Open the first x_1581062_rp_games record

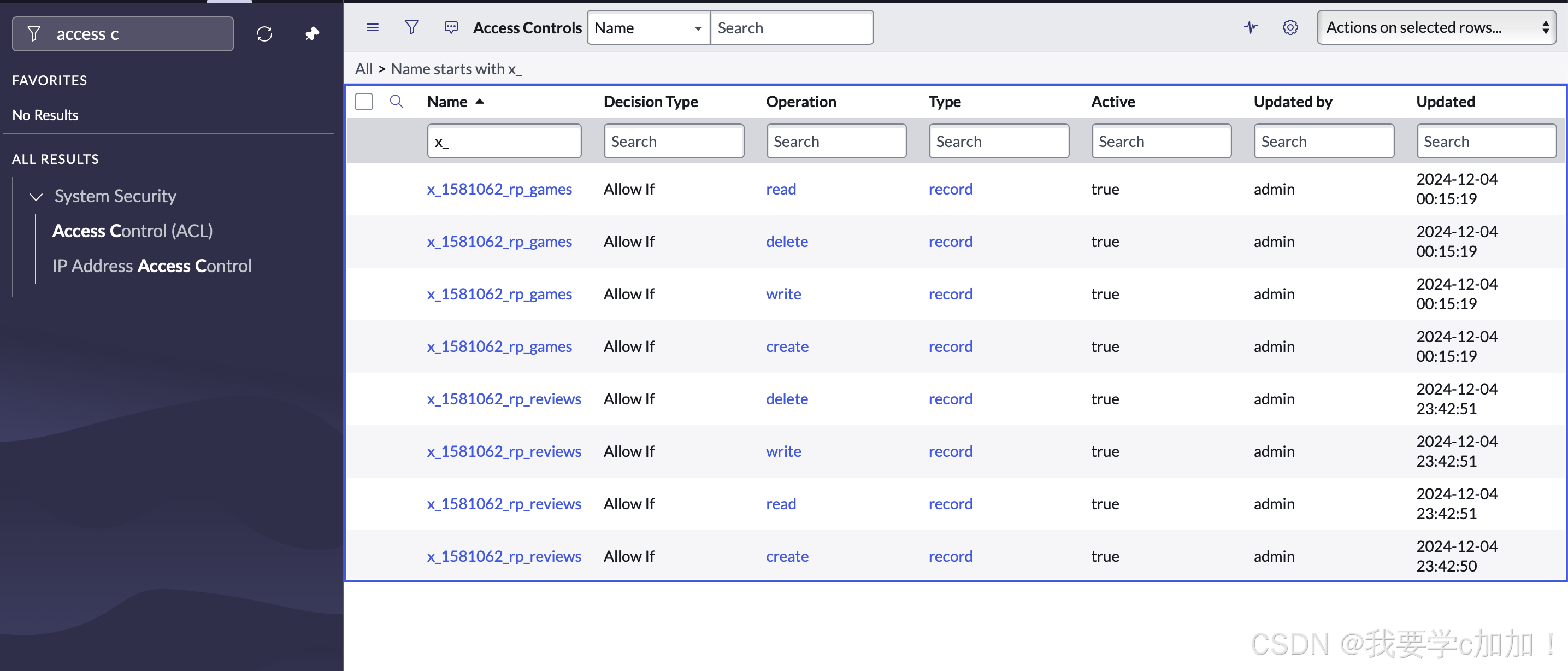pyautogui.click(x=499, y=190)
